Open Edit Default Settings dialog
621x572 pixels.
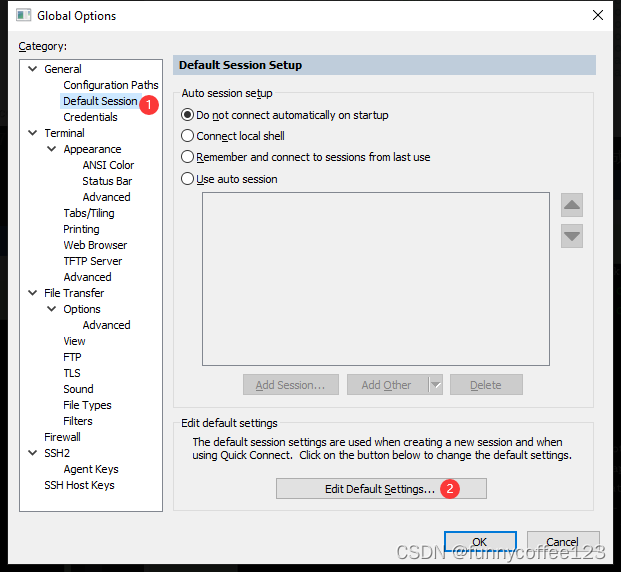click(x=381, y=488)
